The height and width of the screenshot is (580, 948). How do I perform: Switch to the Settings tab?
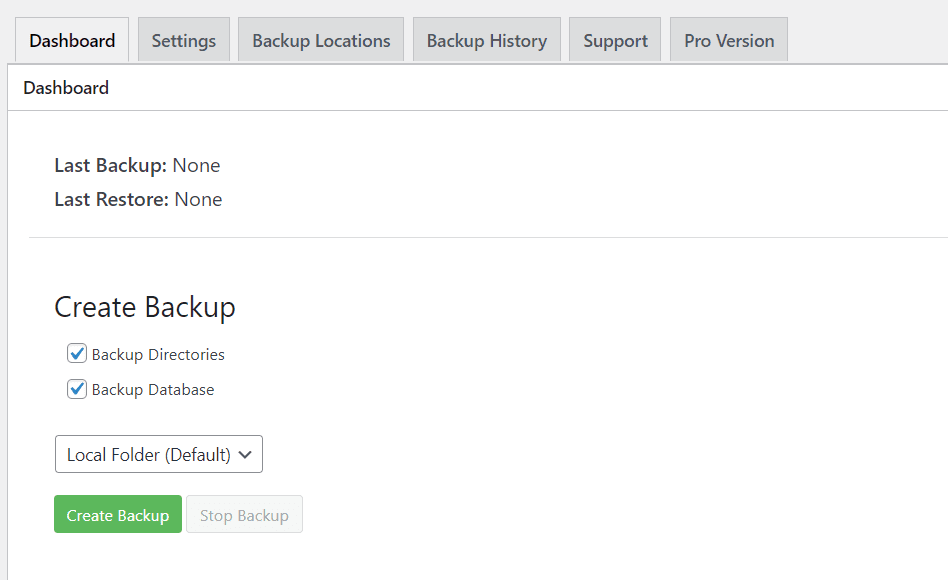pos(183,40)
